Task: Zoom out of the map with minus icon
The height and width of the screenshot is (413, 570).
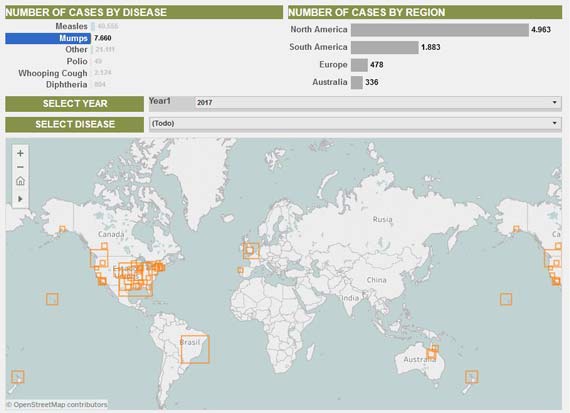Action: coord(20,167)
